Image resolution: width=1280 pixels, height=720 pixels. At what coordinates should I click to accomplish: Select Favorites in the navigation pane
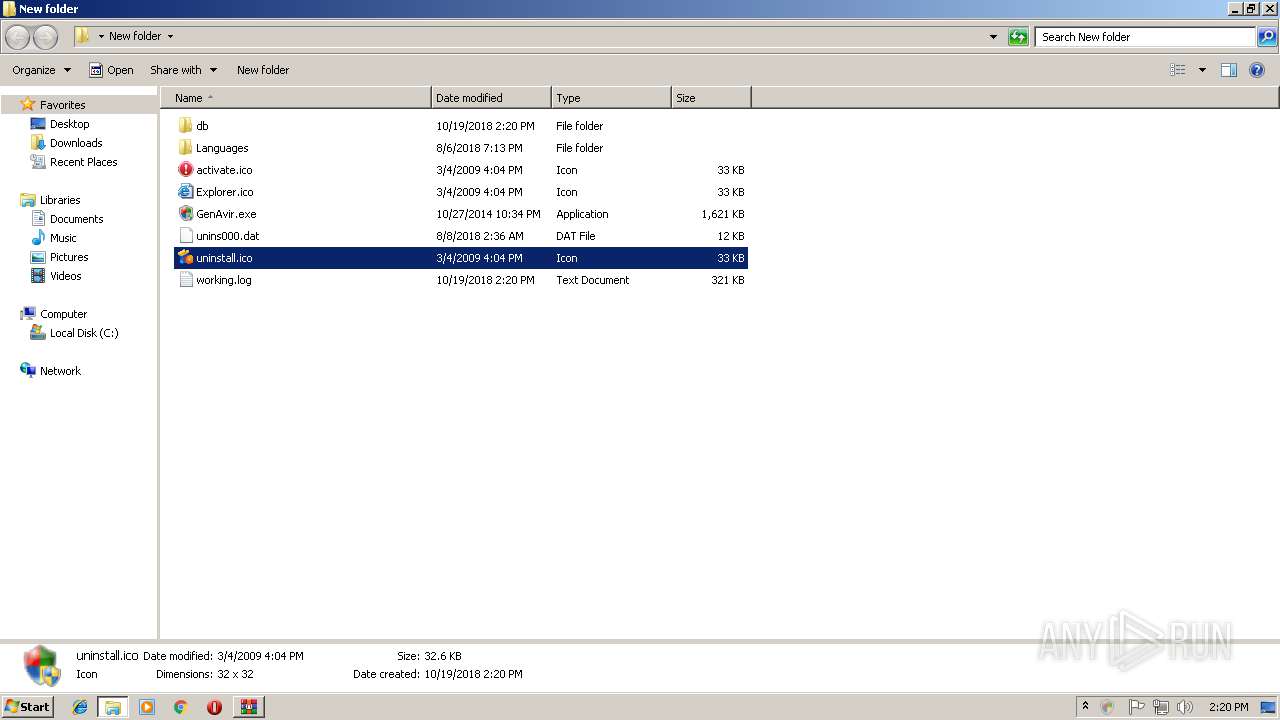coord(62,105)
